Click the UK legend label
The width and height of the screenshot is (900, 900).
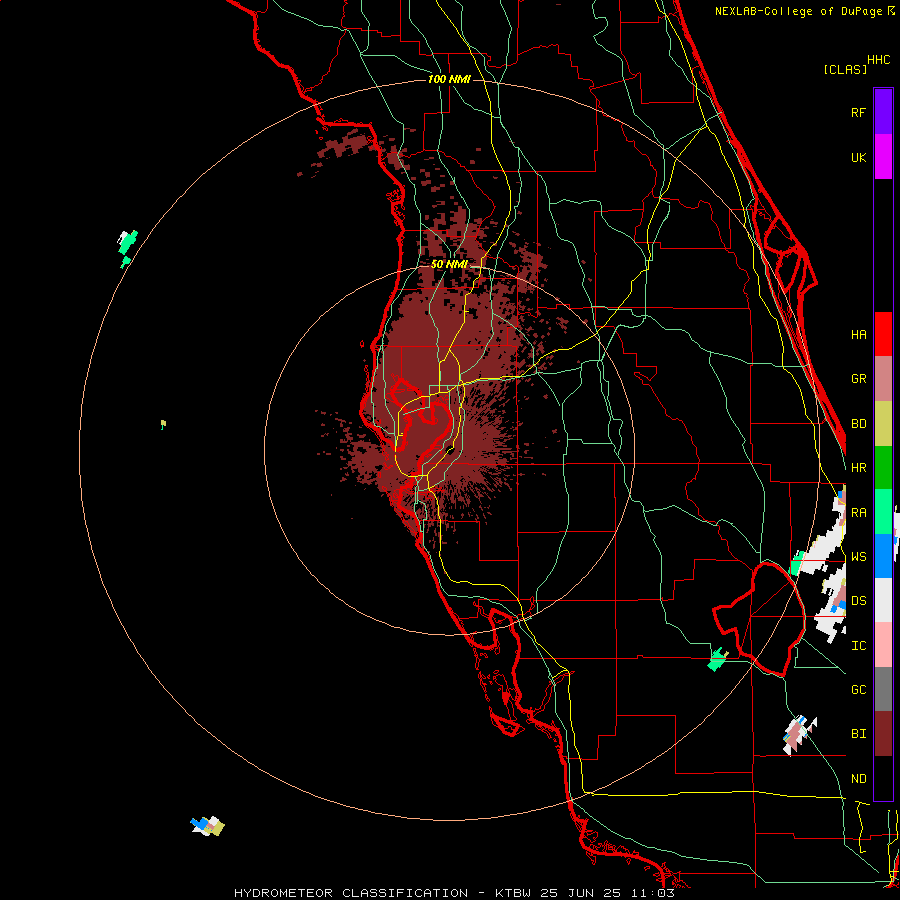click(x=858, y=157)
